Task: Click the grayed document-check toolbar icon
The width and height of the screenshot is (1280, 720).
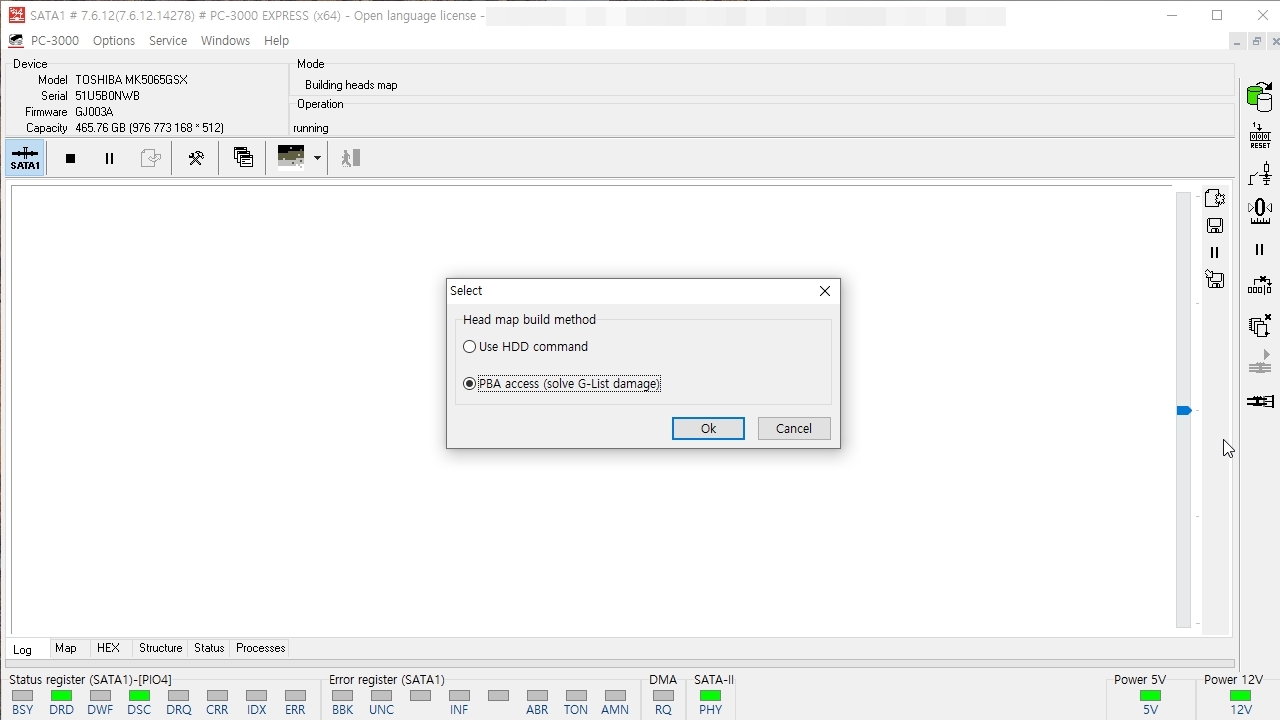Action: point(150,158)
